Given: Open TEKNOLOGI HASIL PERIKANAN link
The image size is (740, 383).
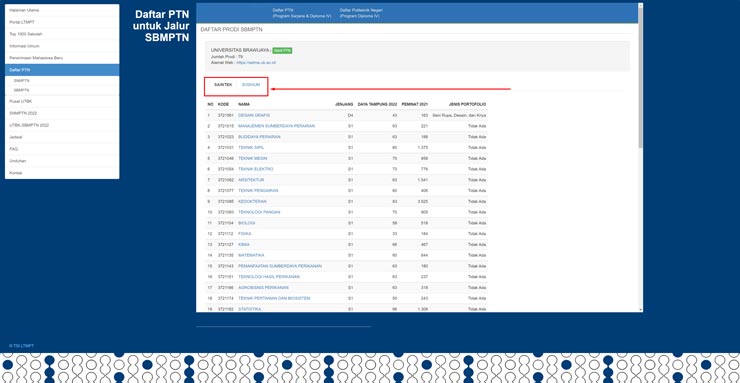Looking at the screenshot, I should [x=269, y=277].
